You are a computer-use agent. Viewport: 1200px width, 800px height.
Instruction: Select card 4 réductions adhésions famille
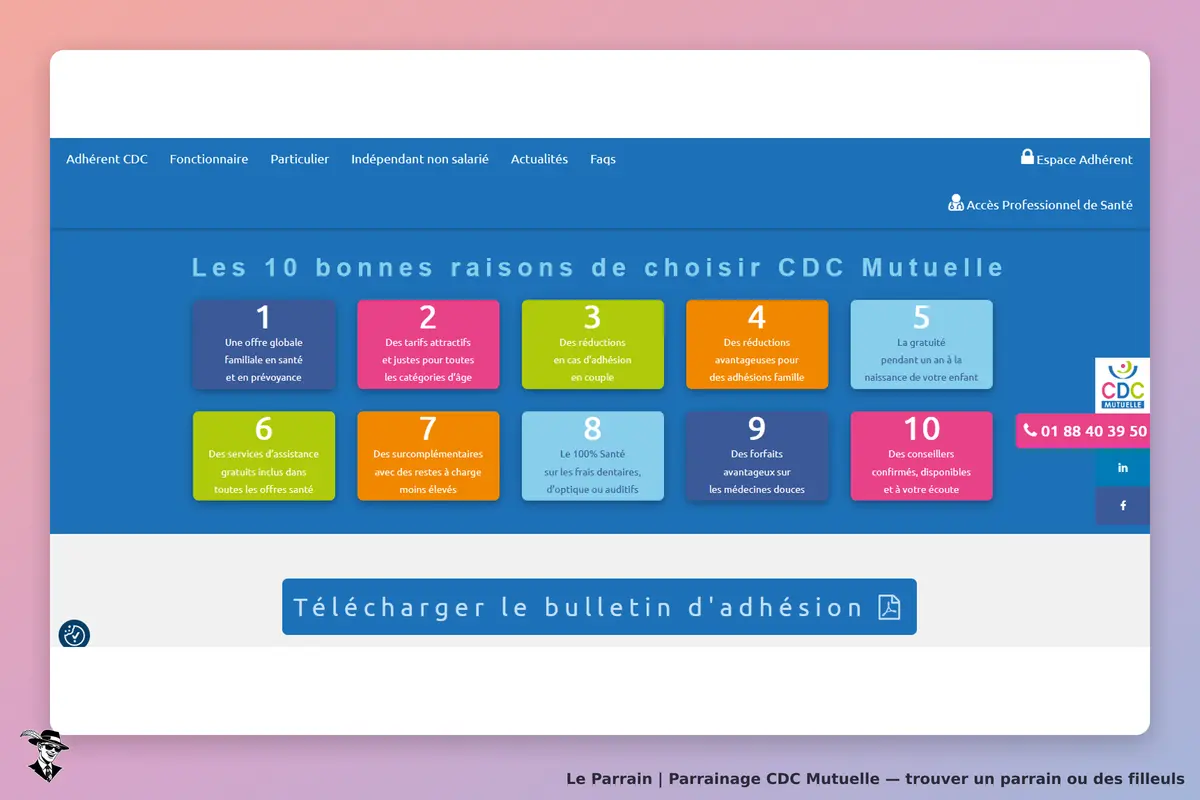coord(757,344)
